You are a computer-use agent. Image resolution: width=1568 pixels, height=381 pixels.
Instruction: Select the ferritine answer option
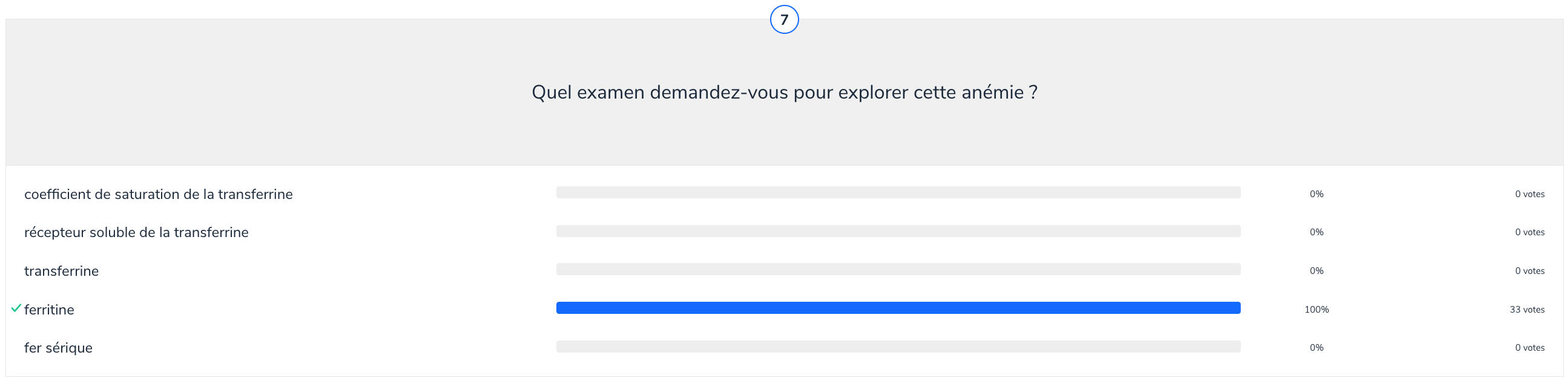(x=49, y=310)
